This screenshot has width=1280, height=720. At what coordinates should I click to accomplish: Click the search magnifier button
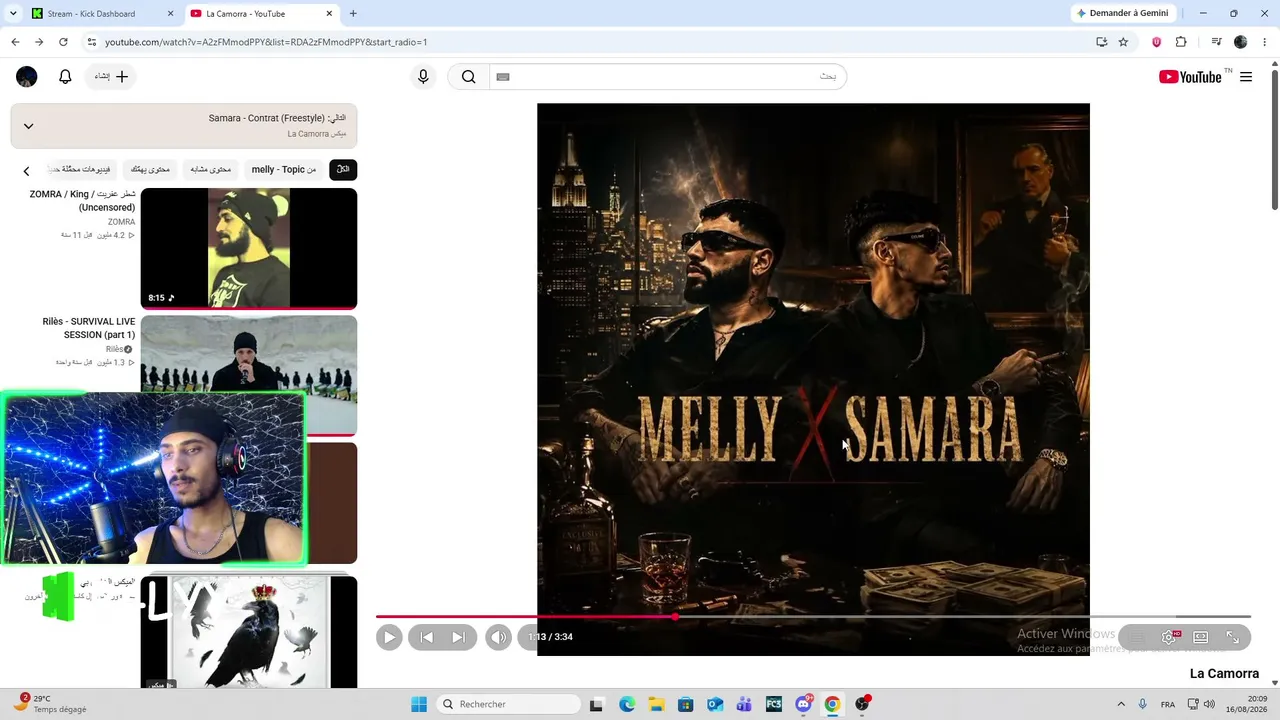[468, 77]
